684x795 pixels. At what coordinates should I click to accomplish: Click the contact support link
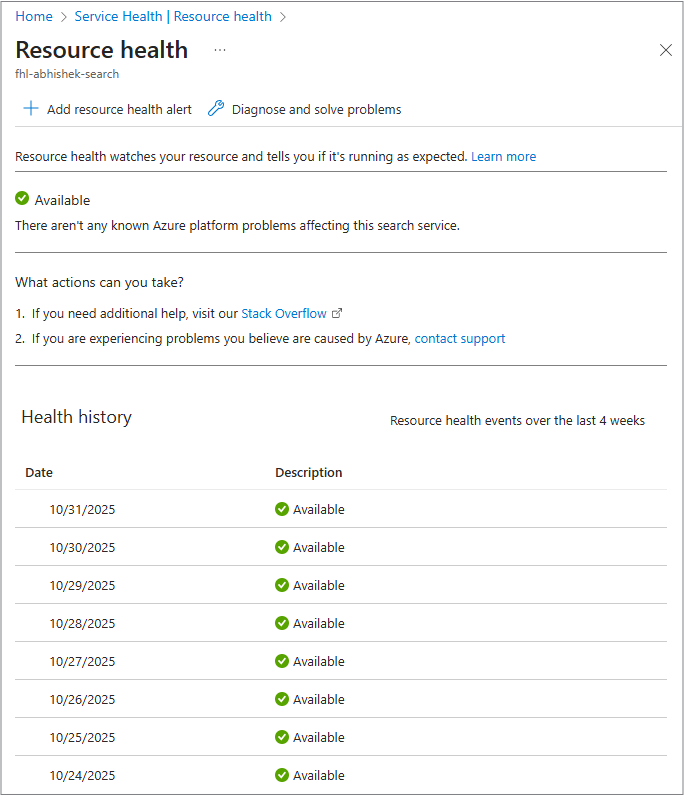[x=460, y=338]
